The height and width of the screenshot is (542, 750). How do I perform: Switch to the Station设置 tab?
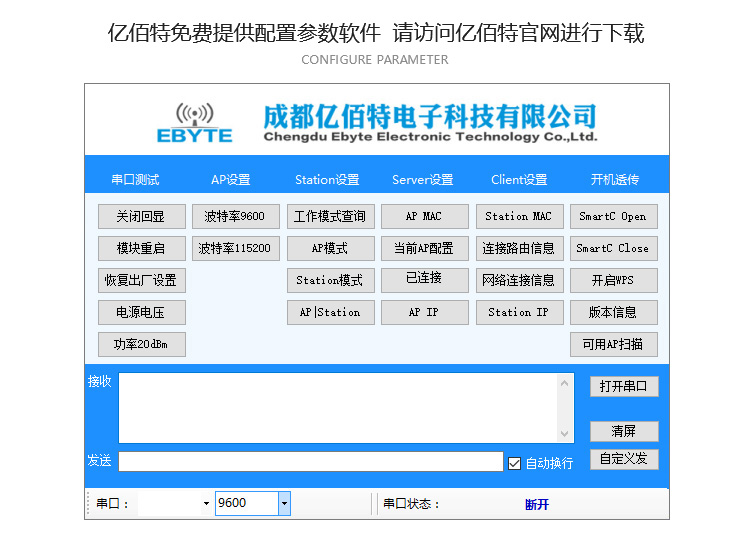pyautogui.click(x=327, y=180)
